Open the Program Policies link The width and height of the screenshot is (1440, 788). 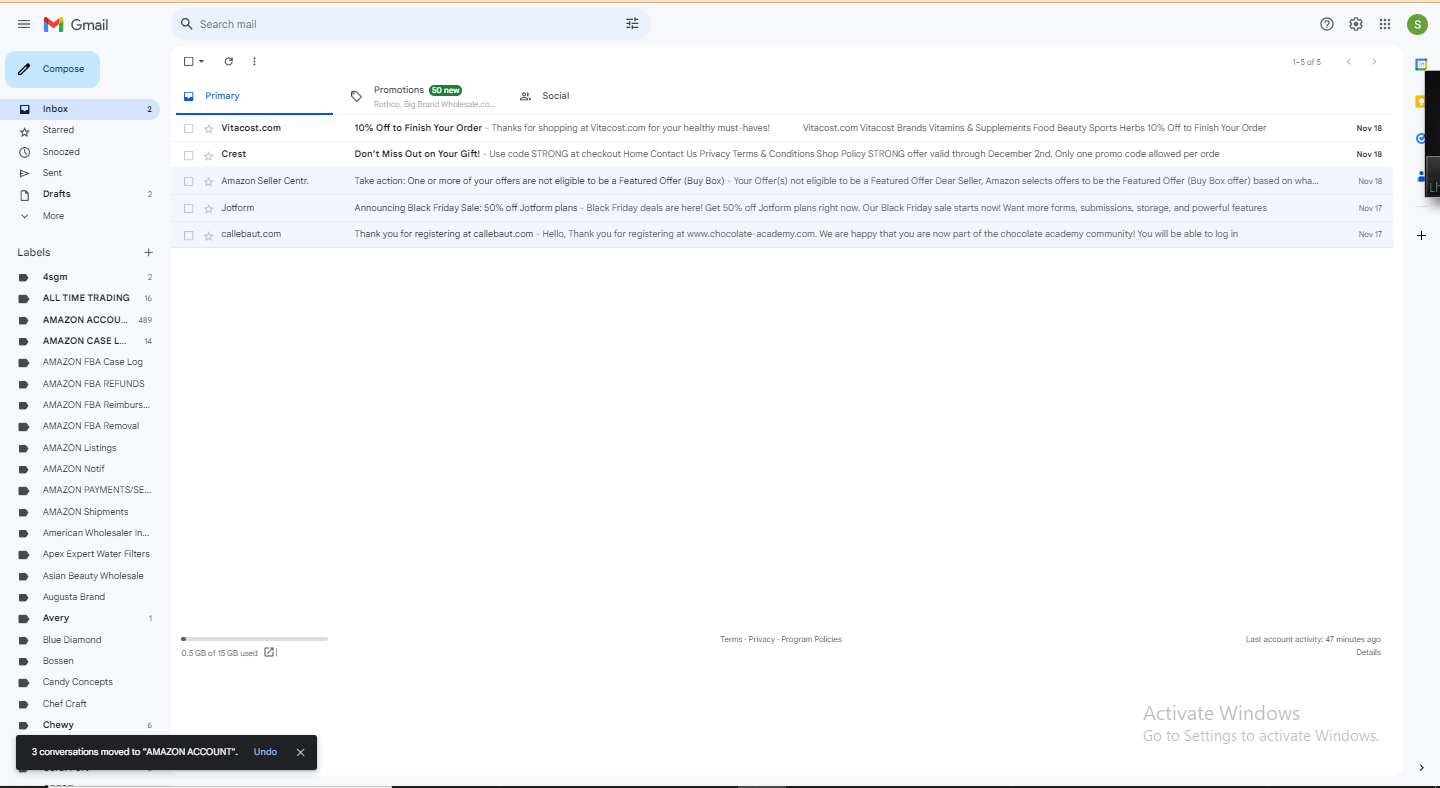[x=811, y=639]
